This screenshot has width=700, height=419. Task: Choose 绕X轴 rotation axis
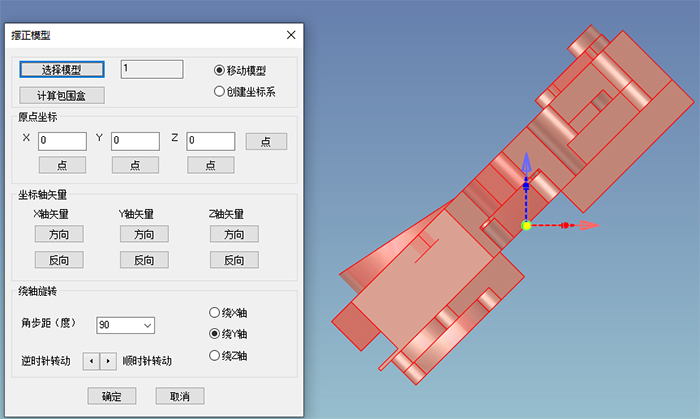214,312
